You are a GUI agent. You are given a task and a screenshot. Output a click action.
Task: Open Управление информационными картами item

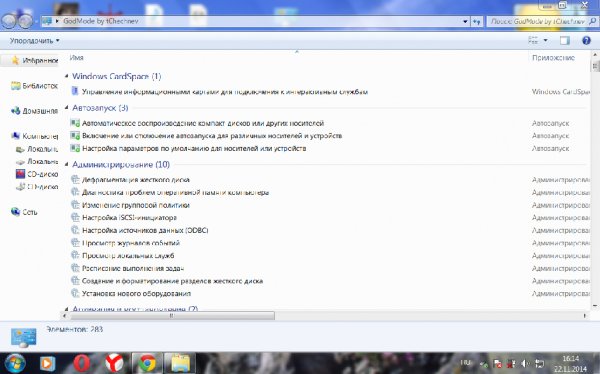tap(225, 92)
